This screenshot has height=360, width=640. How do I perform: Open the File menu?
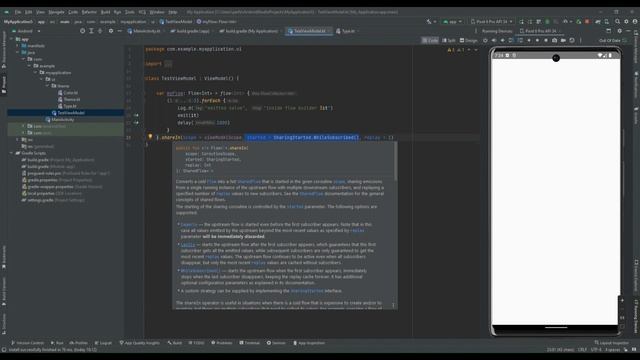pos(18,12)
